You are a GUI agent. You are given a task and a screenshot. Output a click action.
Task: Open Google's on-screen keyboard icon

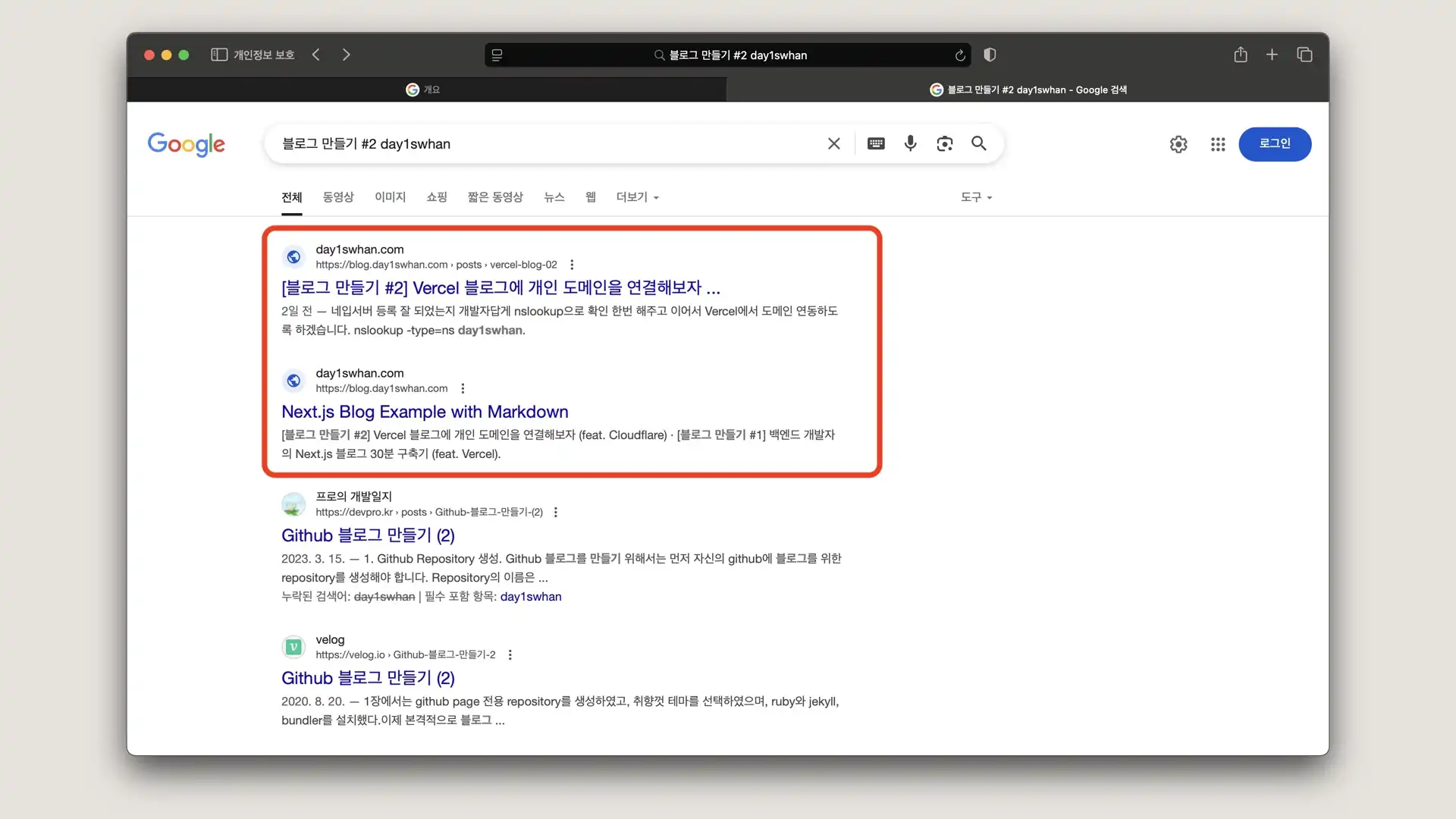click(x=876, y=144)
